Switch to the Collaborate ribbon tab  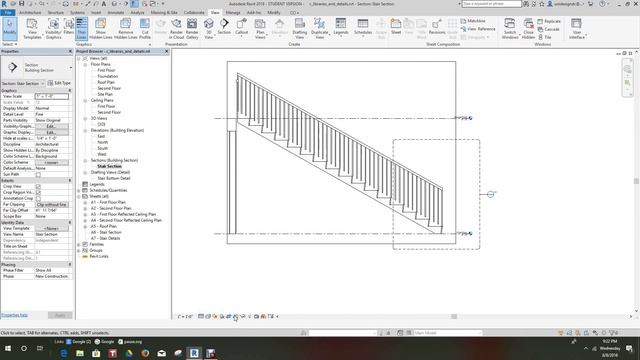[x=194, y=13]
